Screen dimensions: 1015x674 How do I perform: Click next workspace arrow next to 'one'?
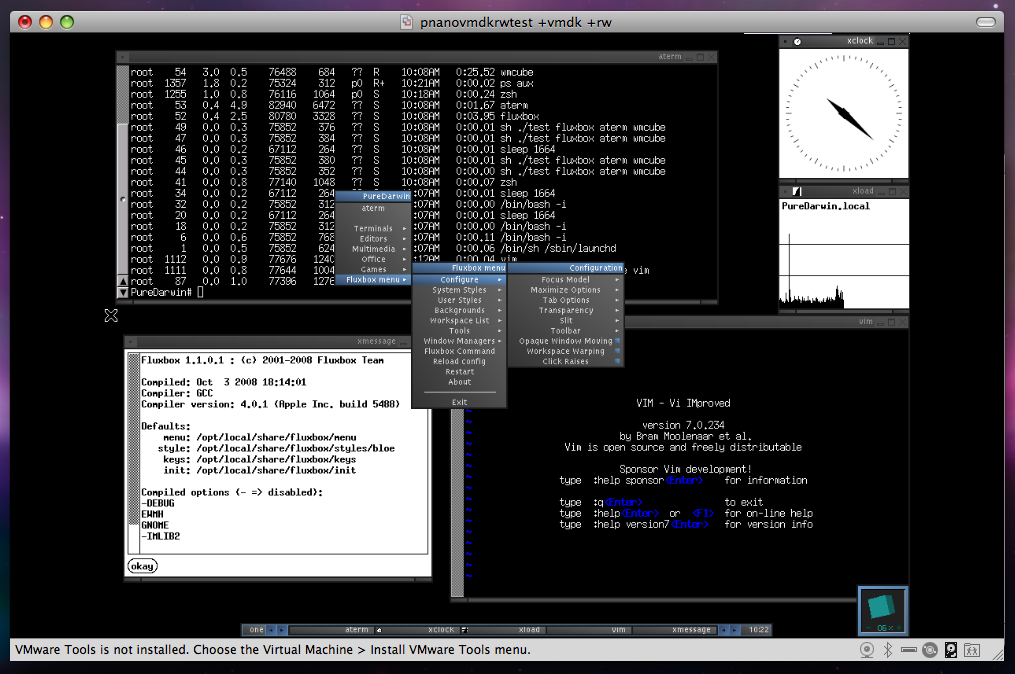[282, 629]
